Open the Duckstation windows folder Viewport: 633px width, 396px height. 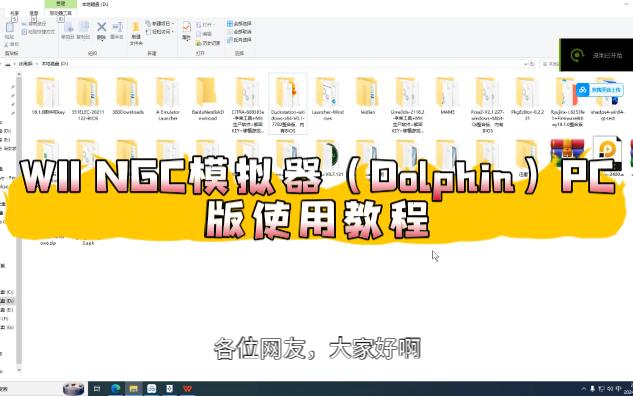pyautogui.click(x=287, y=104)
